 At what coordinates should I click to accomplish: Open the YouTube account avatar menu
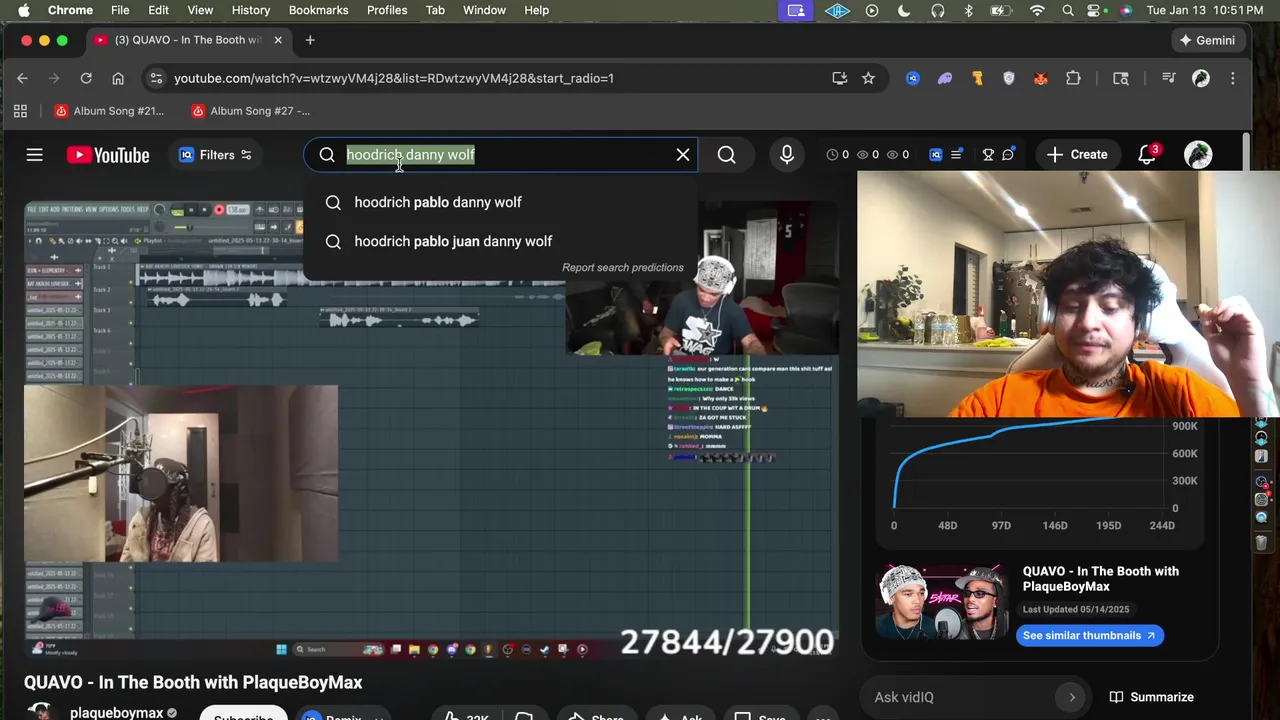pos(1198,155)
